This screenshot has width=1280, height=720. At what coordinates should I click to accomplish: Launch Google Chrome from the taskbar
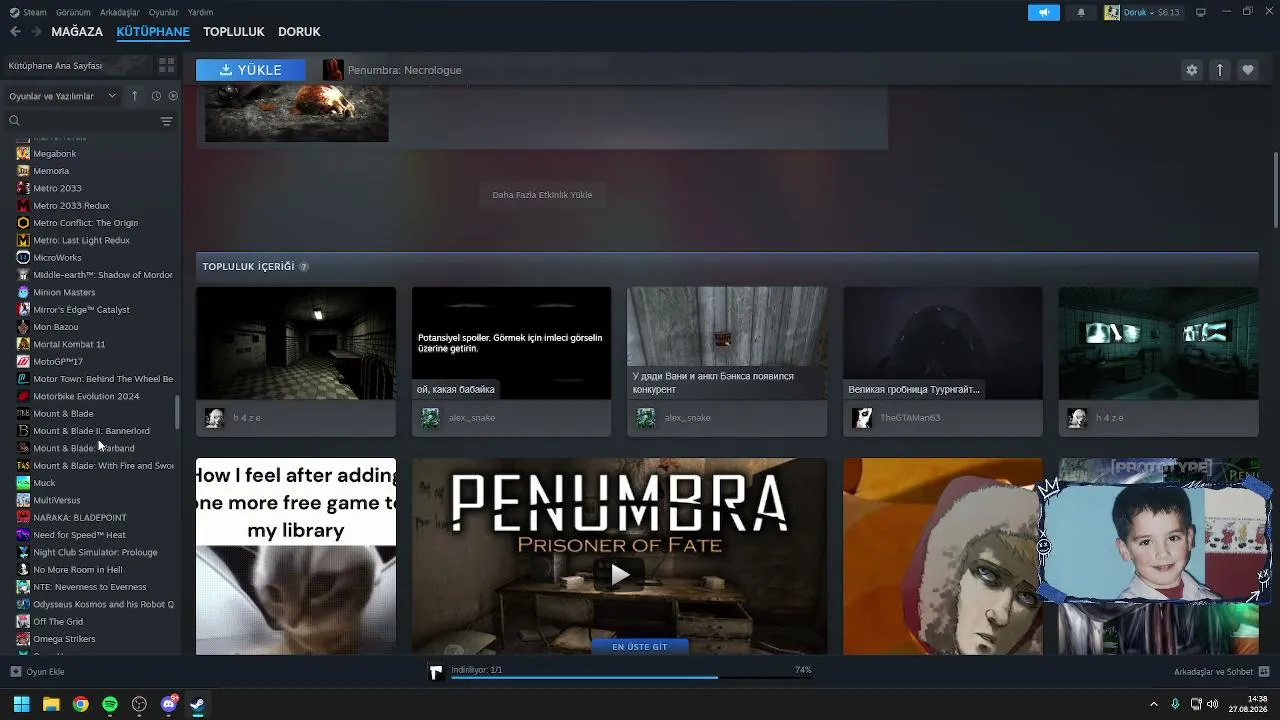click(80, 704)
